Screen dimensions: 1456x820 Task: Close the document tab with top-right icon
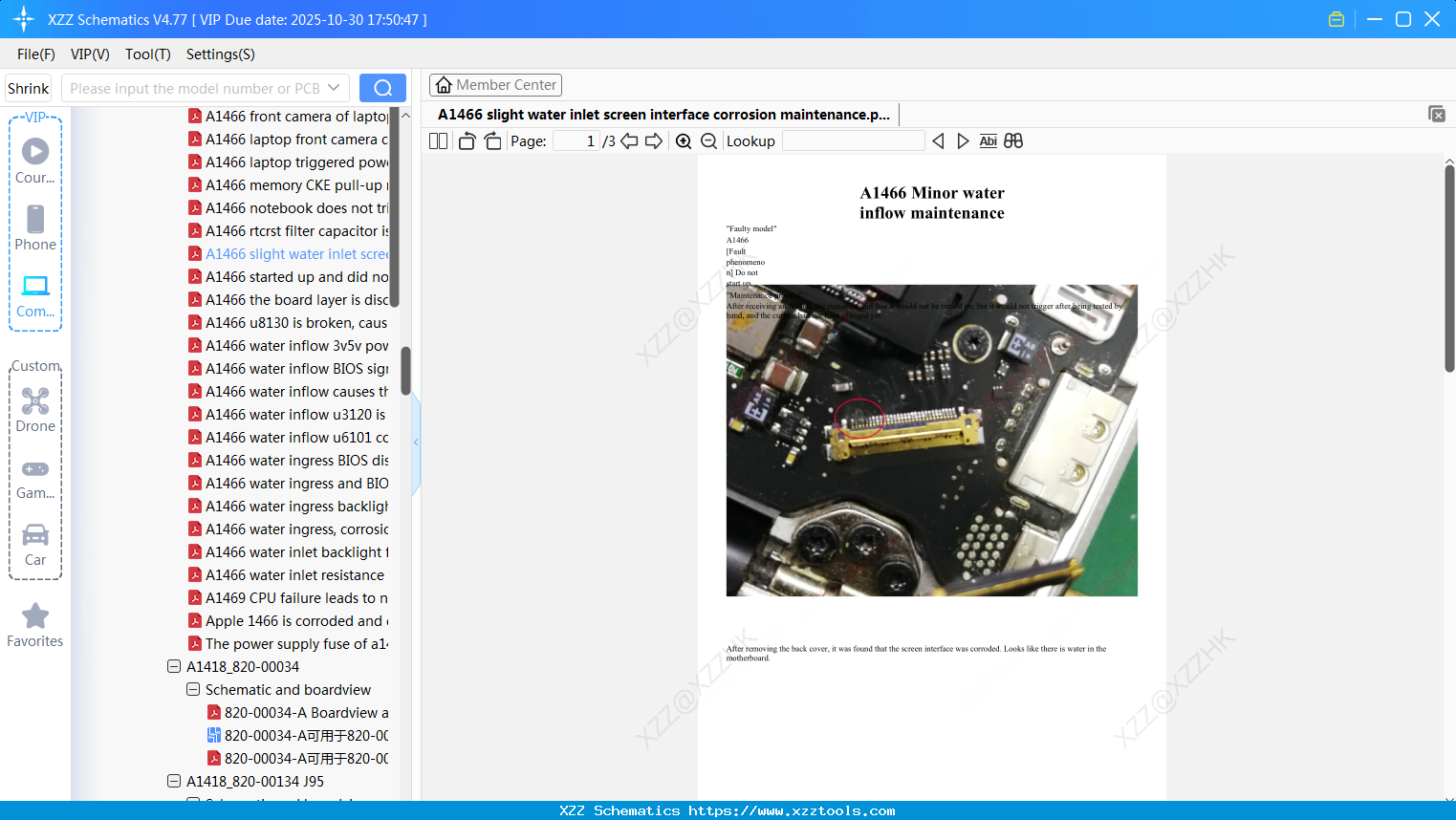(1436, 114)
